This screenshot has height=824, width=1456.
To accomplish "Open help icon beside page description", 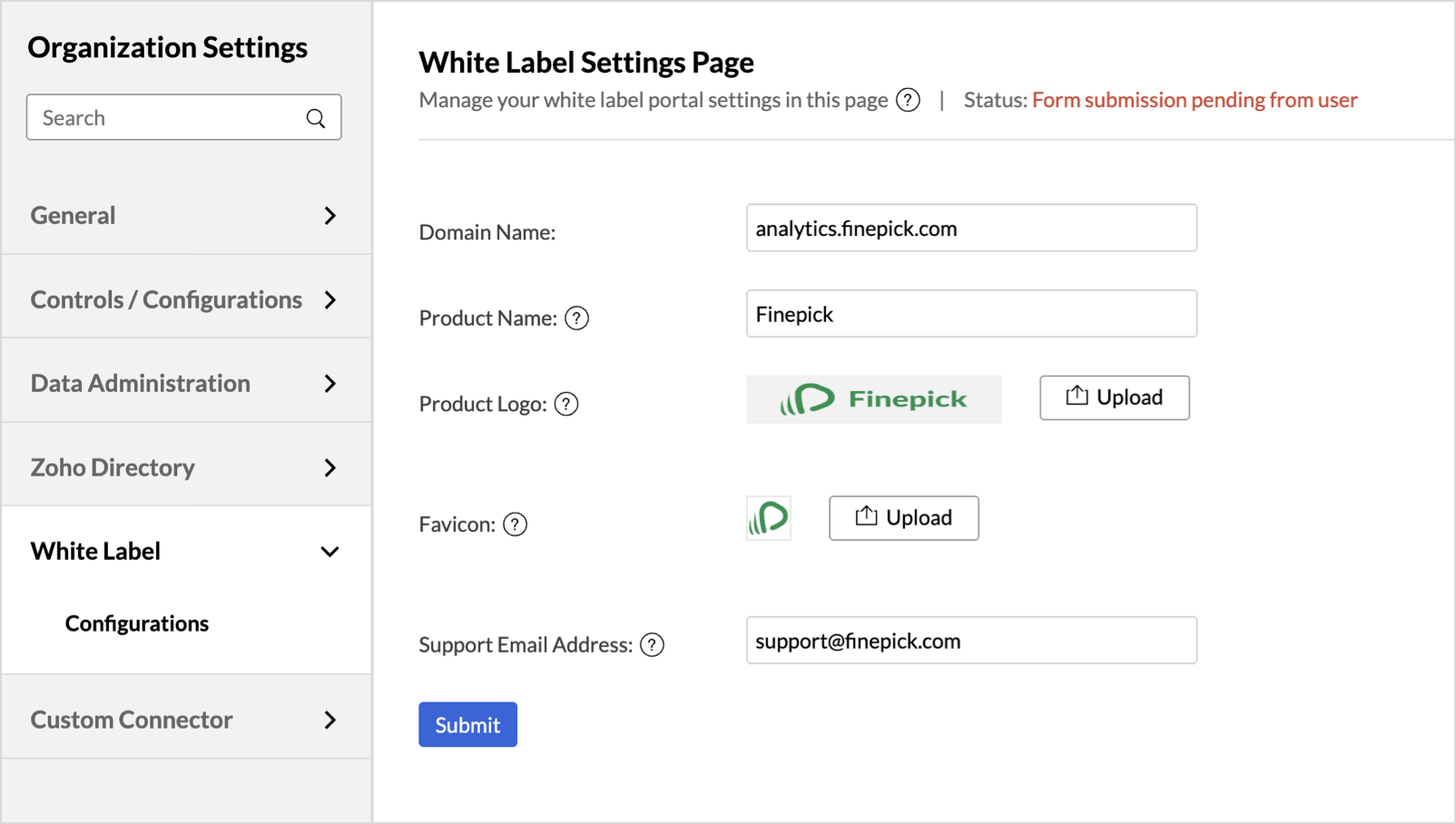I will pyautogui.click(x=908, y=100).
